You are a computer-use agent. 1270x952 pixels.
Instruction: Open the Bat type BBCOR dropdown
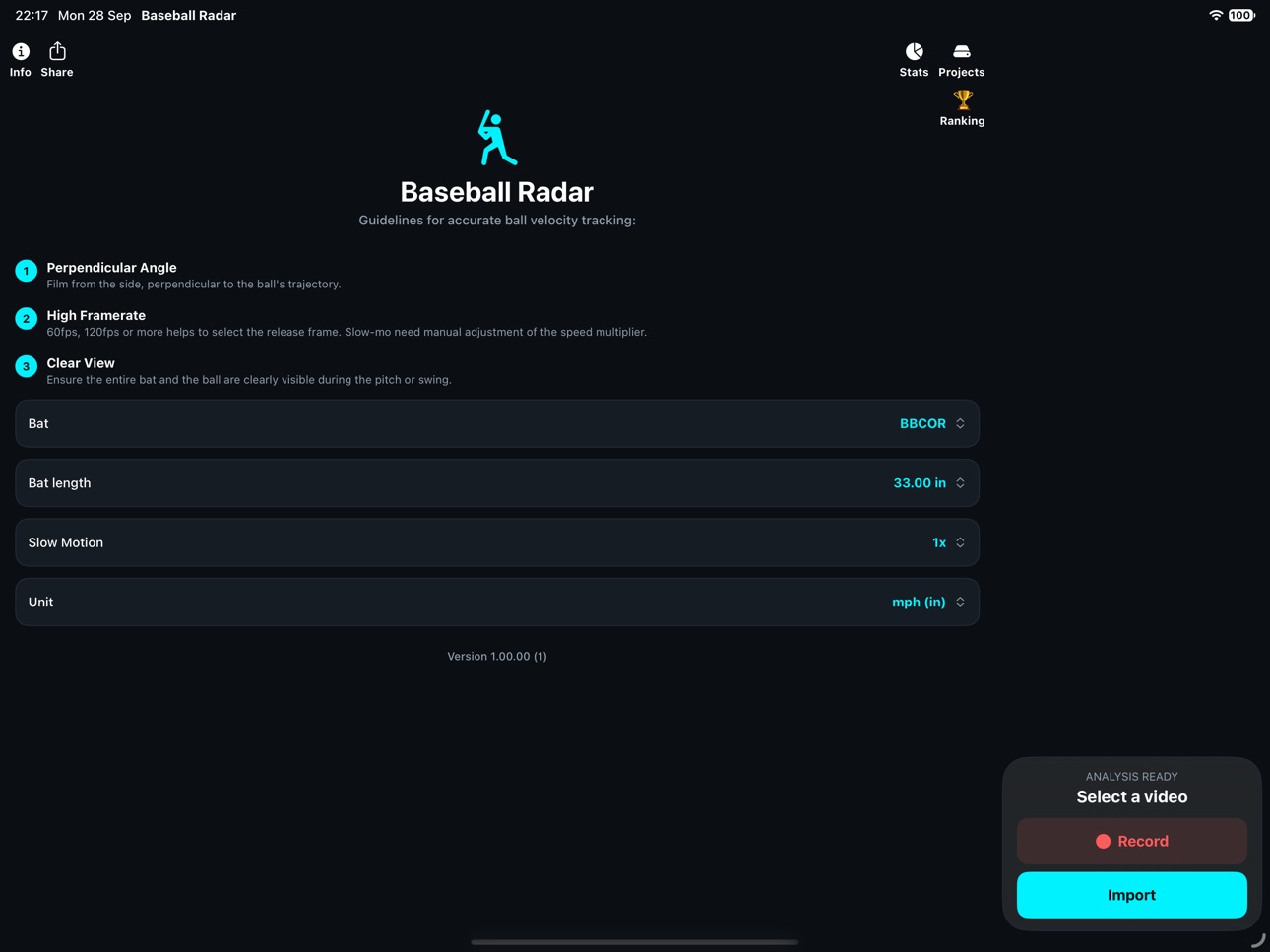[x=497, y=423]
